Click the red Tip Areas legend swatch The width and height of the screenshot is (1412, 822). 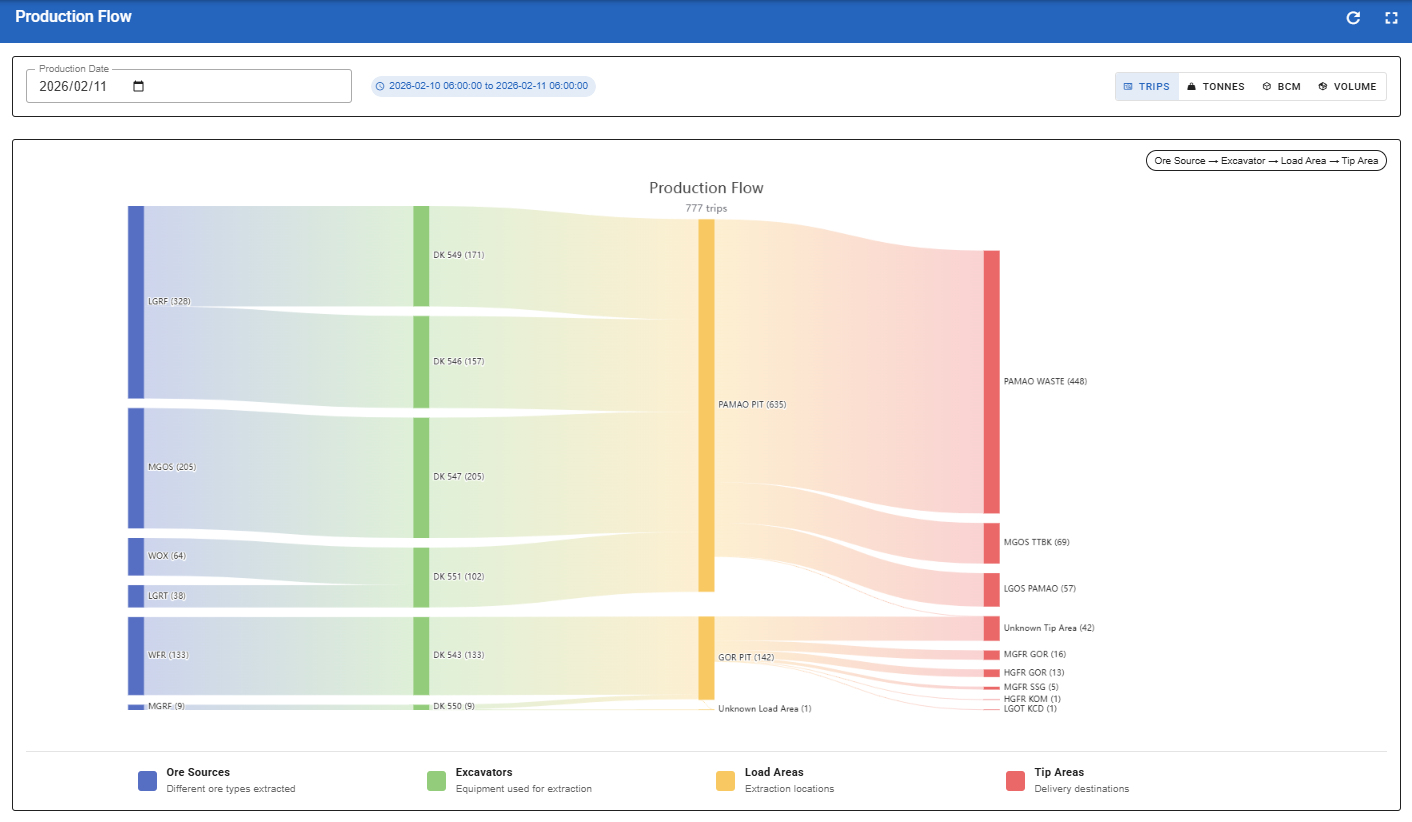[x=1015, y=781]
